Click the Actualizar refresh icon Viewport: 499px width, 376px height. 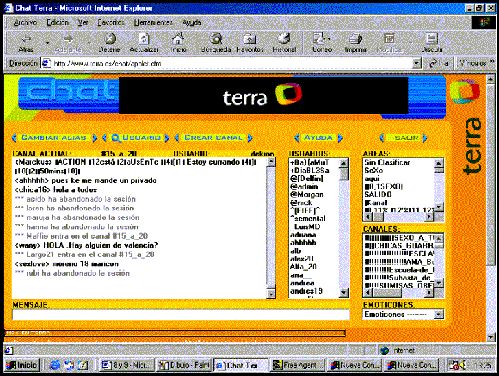click(144, 39)
